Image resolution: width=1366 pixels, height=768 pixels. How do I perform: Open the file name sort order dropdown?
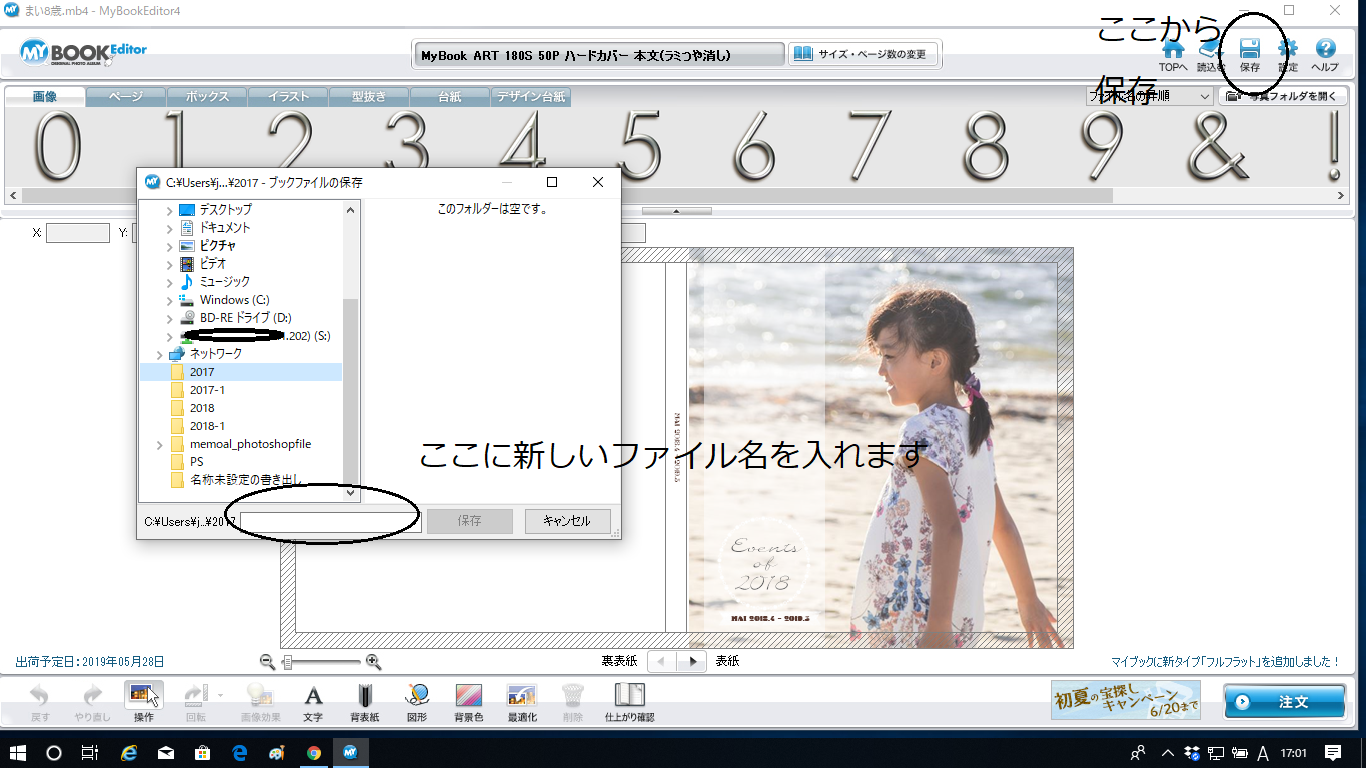[1204, 97]
